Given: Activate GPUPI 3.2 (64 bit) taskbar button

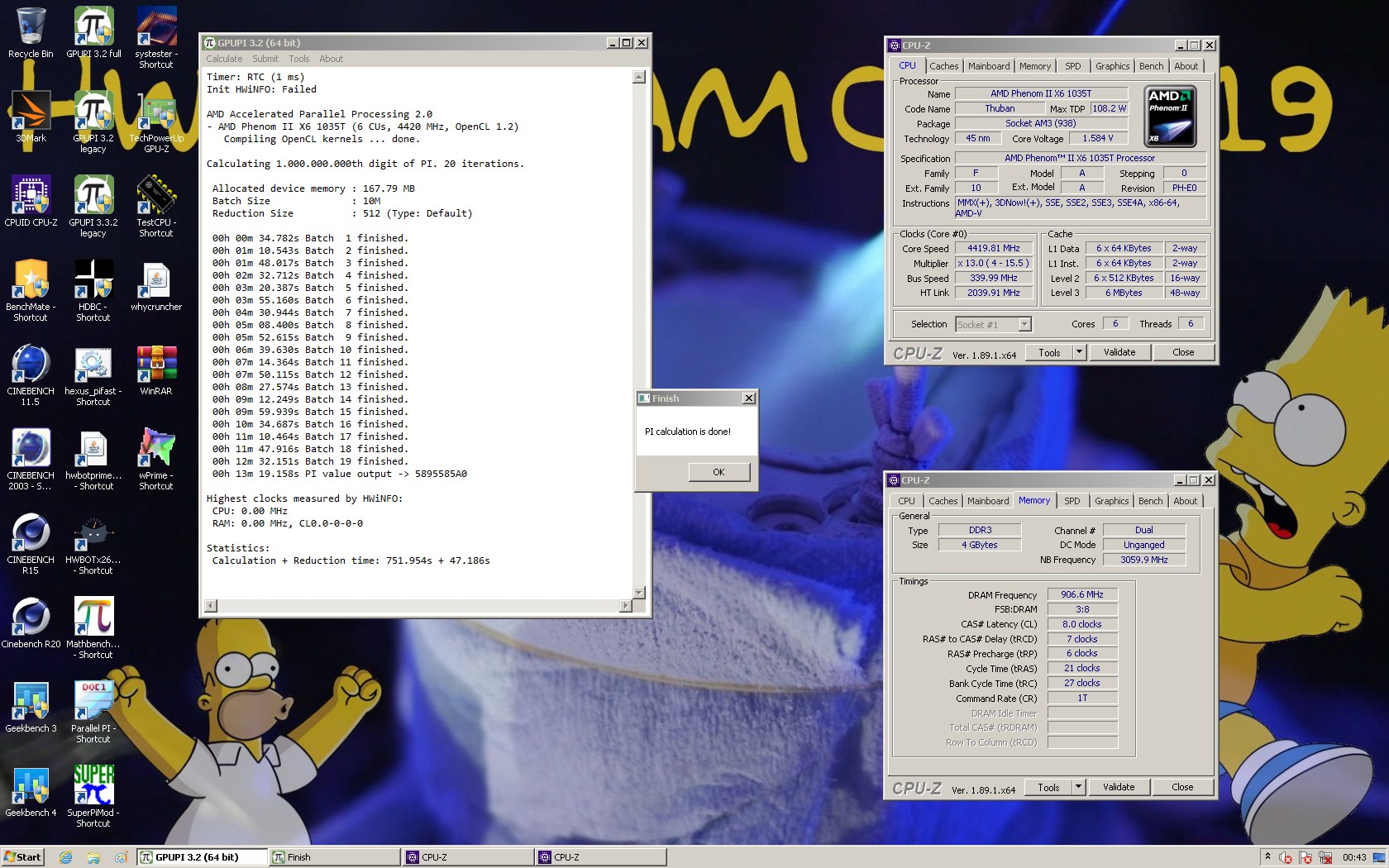Looking at the screenshot, I should [x=202, y=857].
